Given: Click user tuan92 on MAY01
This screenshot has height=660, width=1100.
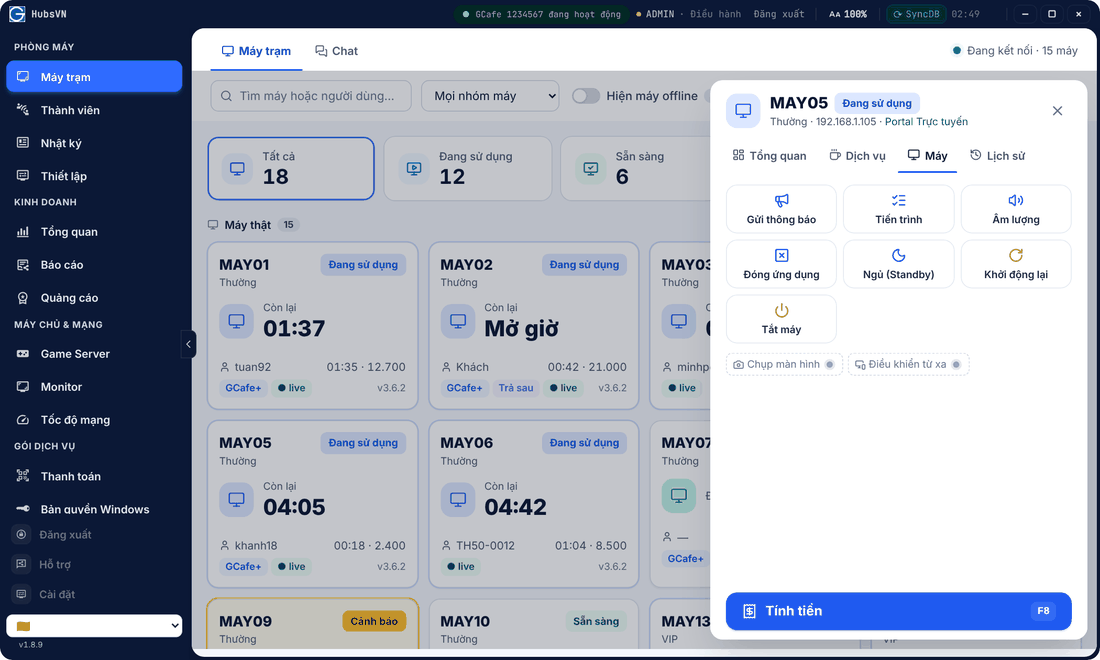Looking at the screenshot, I should point(253,367).
